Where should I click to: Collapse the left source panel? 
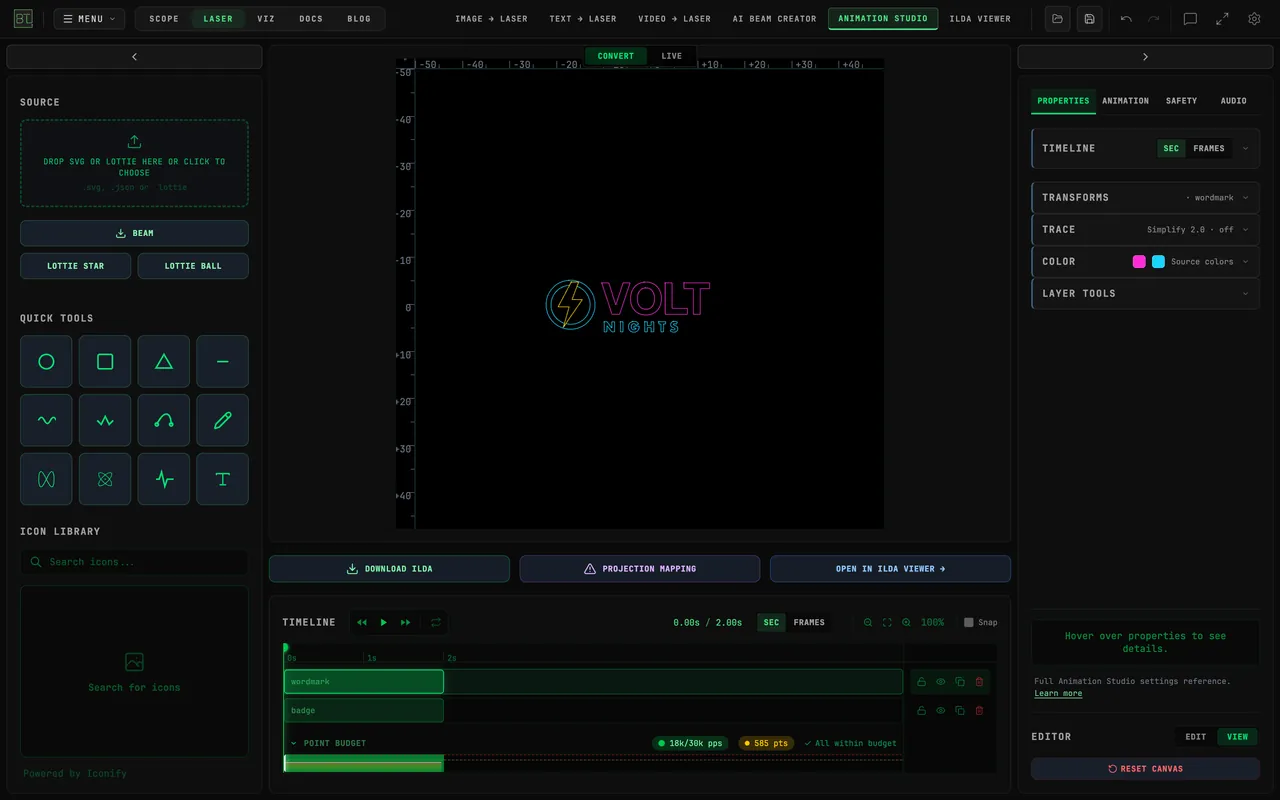pos(135,57)
